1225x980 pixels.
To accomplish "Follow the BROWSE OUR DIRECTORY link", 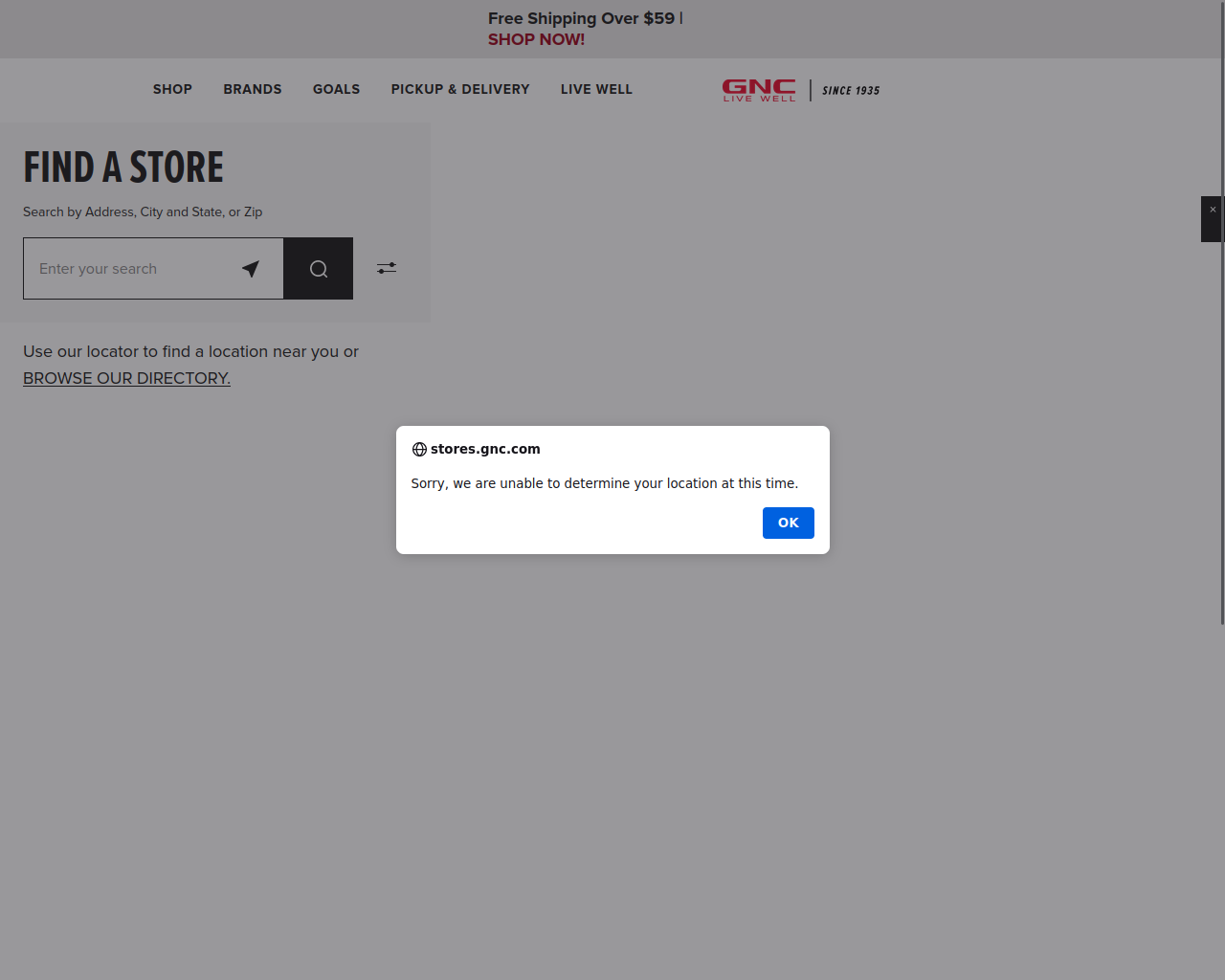I will pyautogui.click(x=126, y=378).
